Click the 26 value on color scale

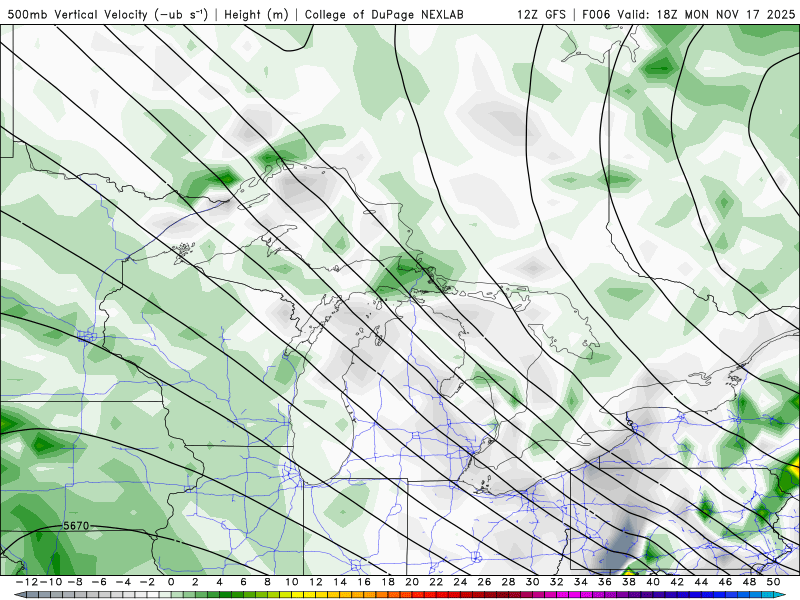(x=484, y=582)
